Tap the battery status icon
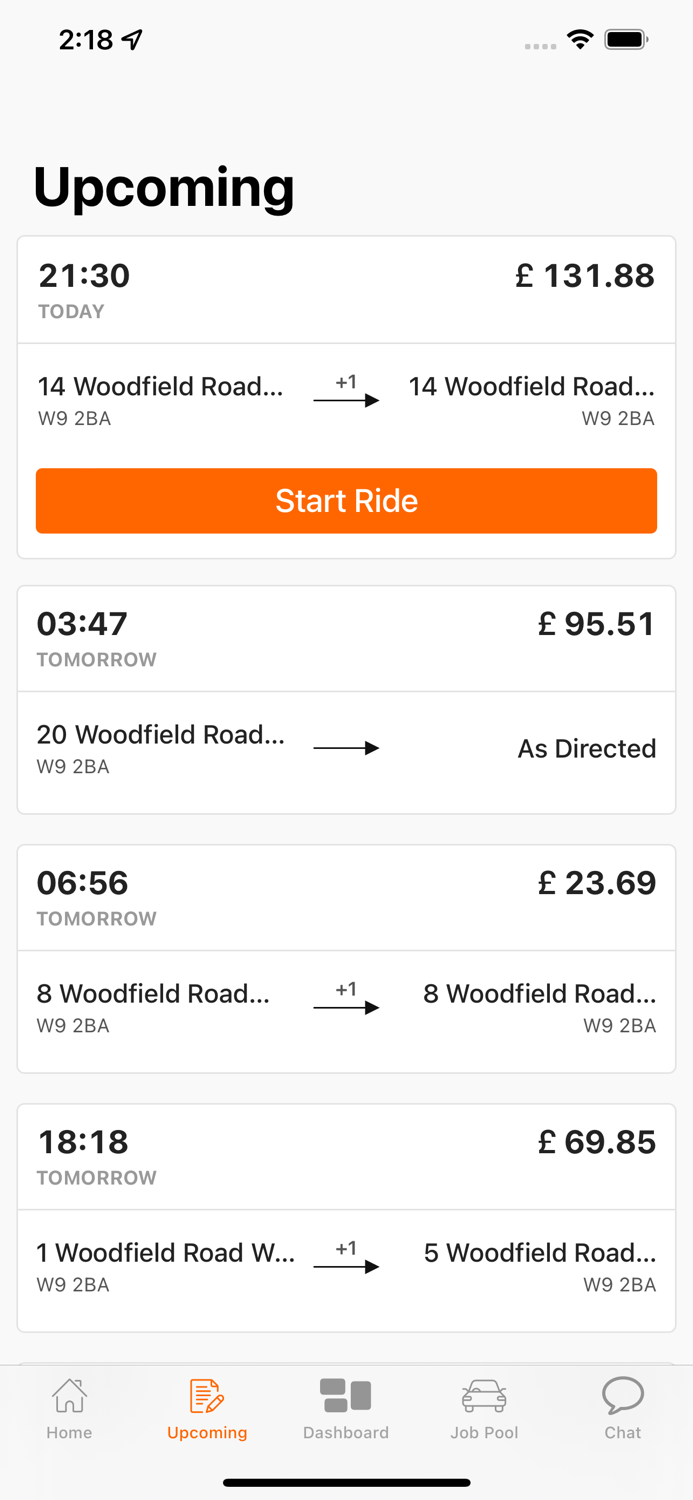693x1500 pixels. pyautogui.click(x=627, y=40)
